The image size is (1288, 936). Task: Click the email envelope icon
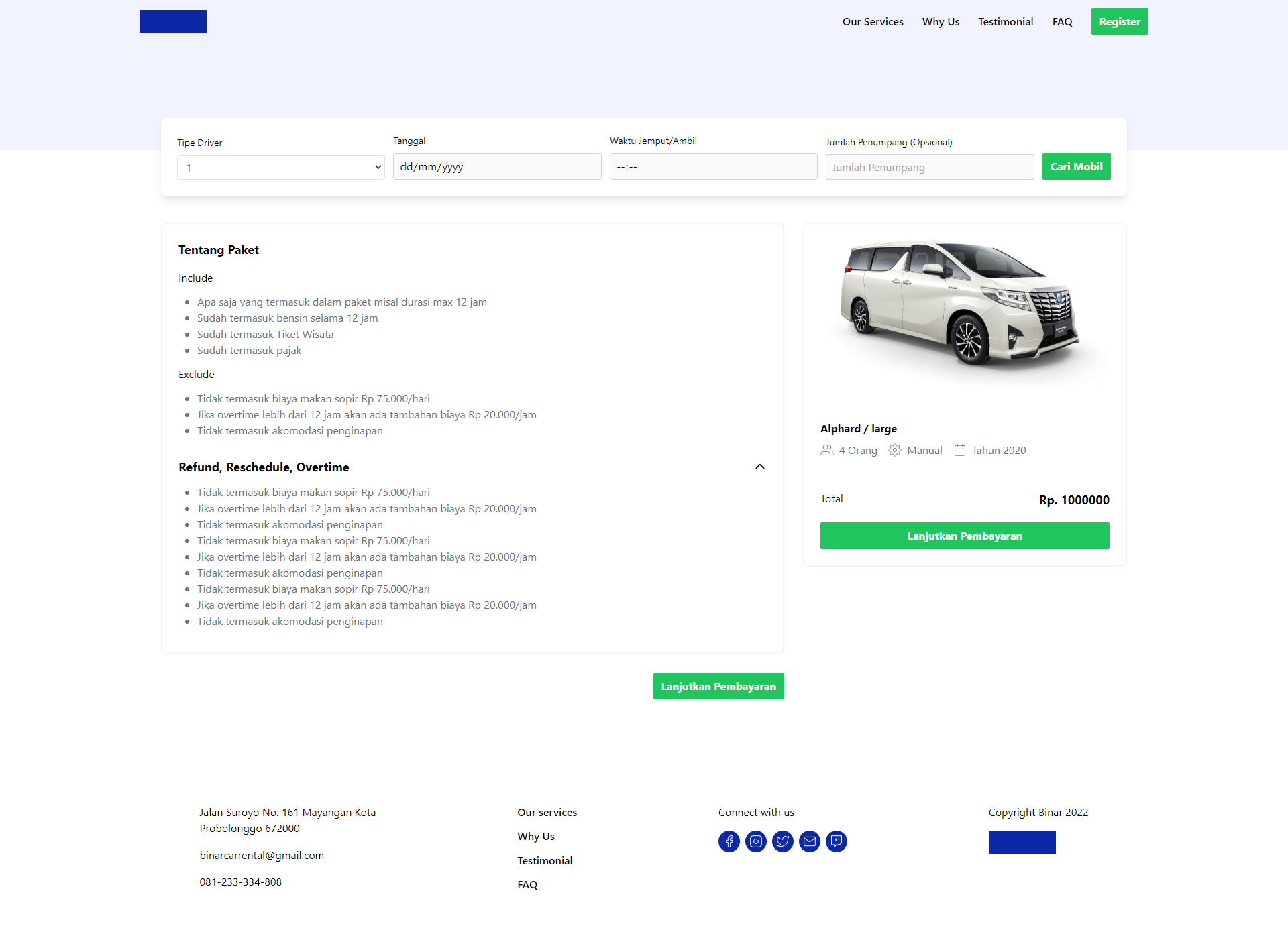[809, 841]
